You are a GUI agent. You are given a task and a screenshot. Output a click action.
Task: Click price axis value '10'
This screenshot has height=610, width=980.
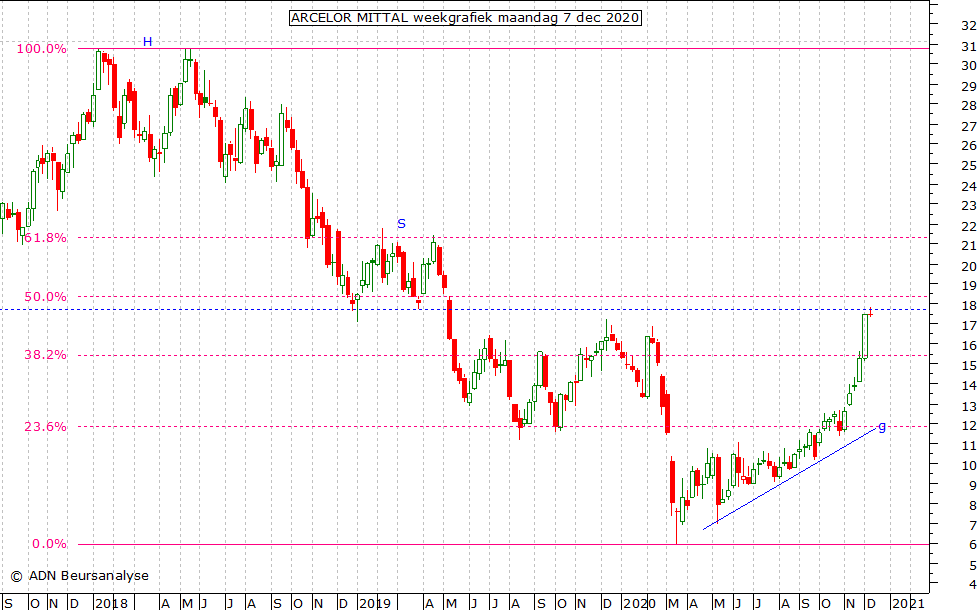969,466
